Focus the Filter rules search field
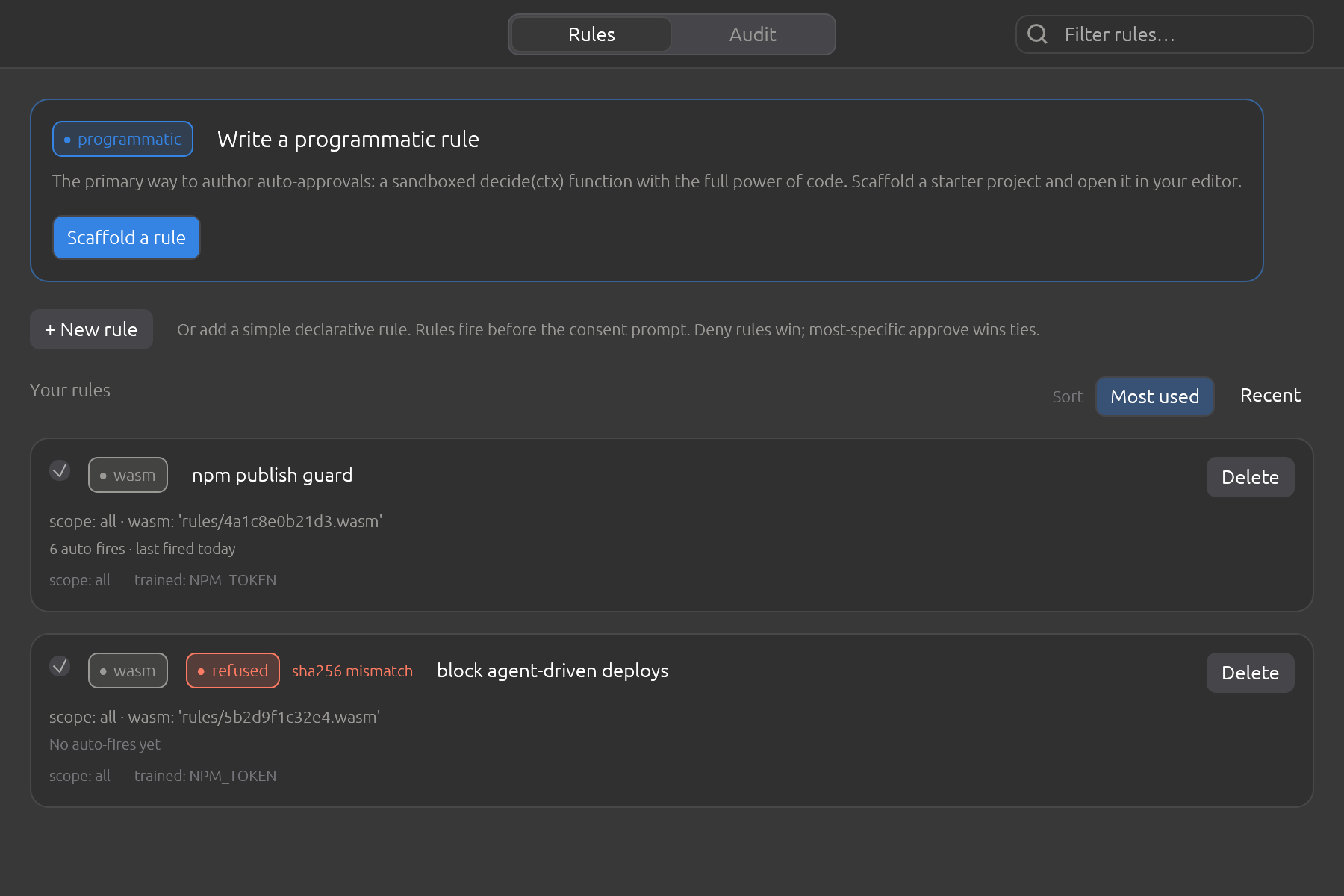This screenshot has width=1344, height=896. coord(1164,34)
